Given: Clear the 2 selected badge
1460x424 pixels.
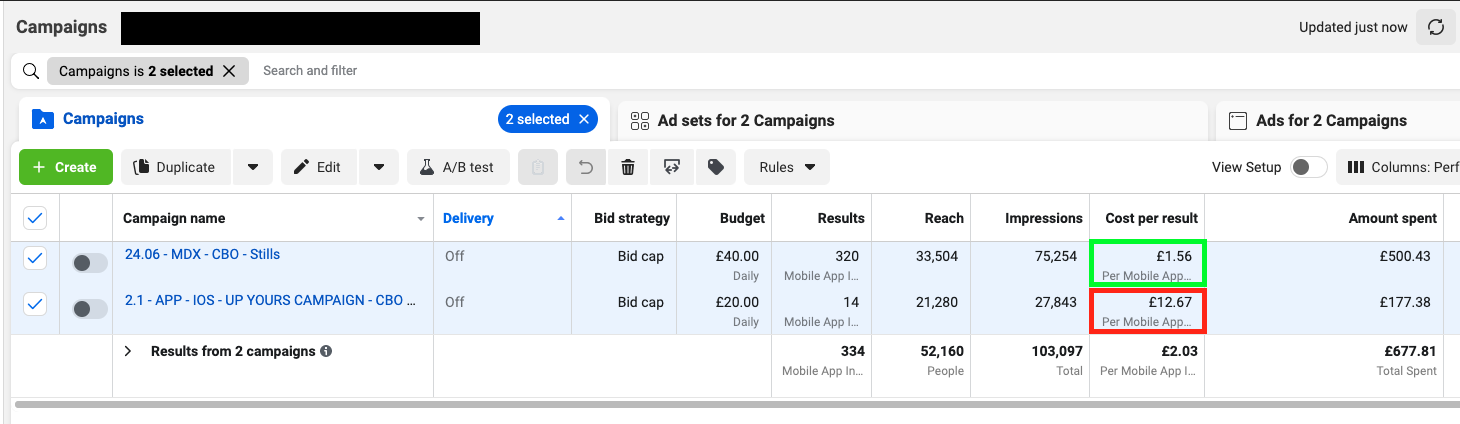Looking at the screenshot, I should [x=585, y=119].
